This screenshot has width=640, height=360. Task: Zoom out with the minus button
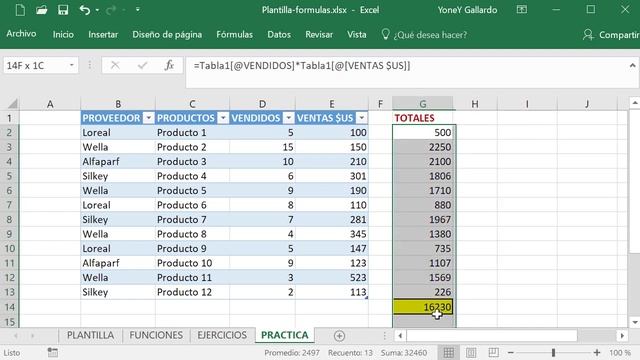511,352
